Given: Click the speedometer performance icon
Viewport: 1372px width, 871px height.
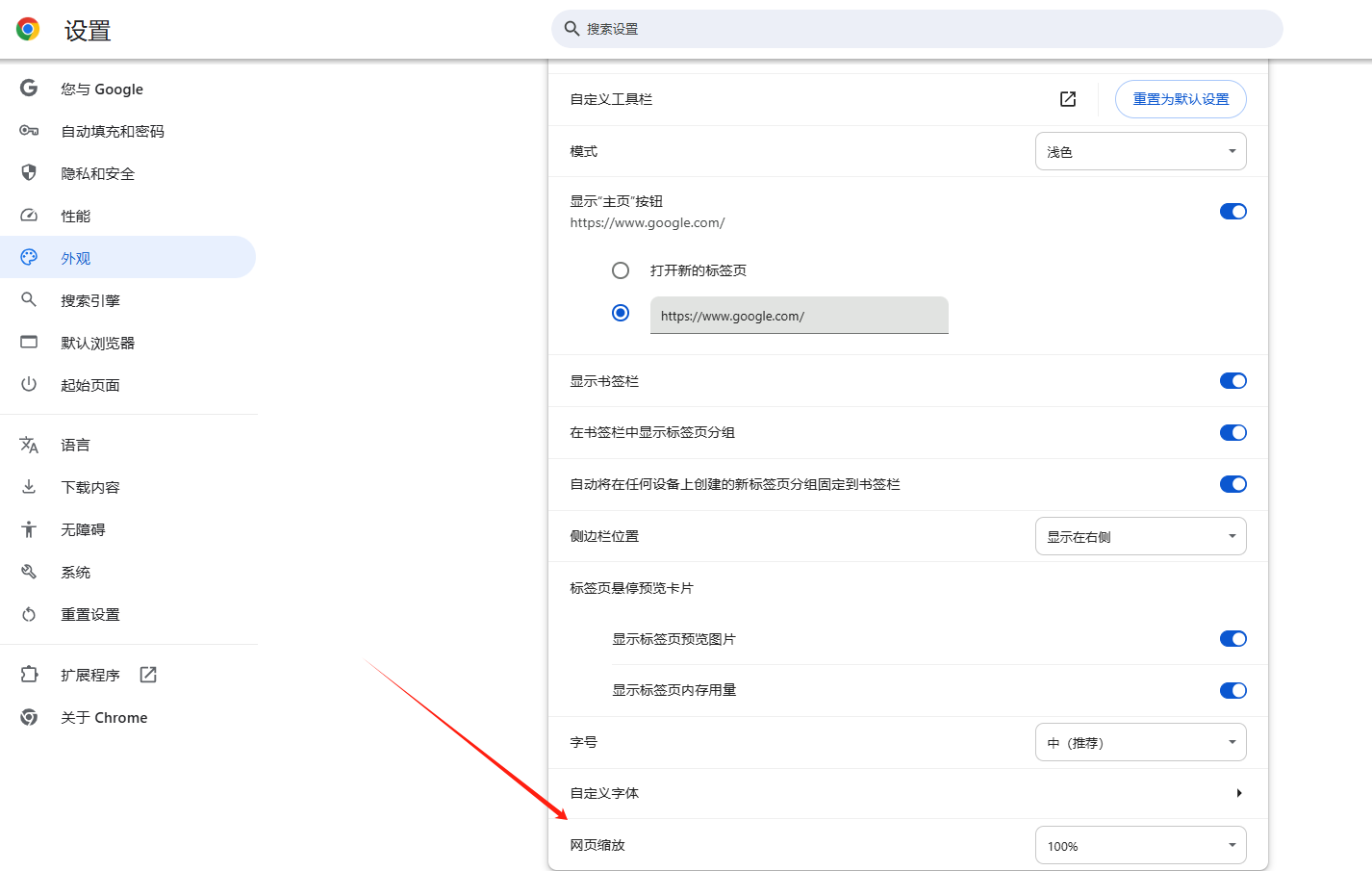Looking at the screenshot, I should coord(29,216).
